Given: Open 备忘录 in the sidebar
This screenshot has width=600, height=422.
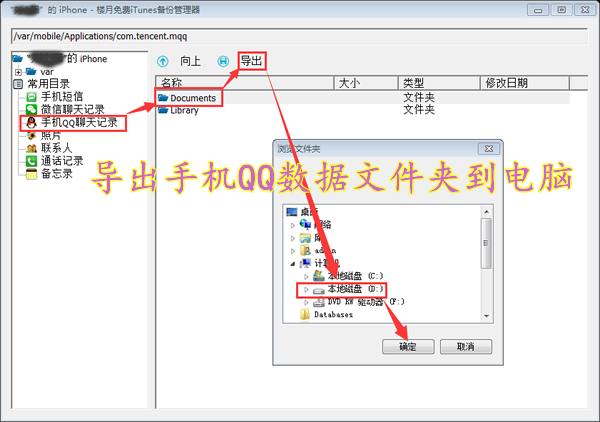Looking at the screenshot, I should click(56, 173).
